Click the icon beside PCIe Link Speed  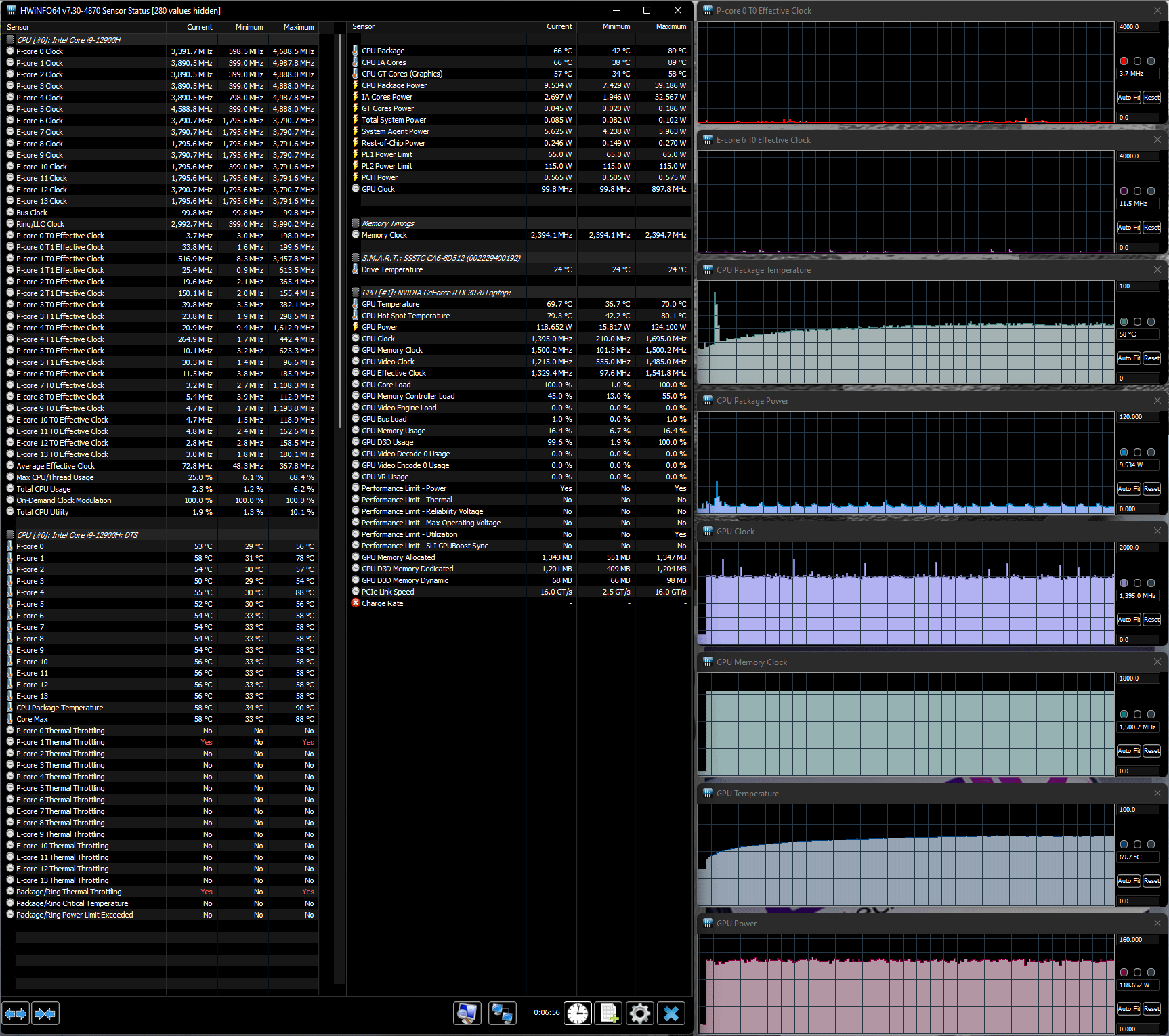(356, 592)
